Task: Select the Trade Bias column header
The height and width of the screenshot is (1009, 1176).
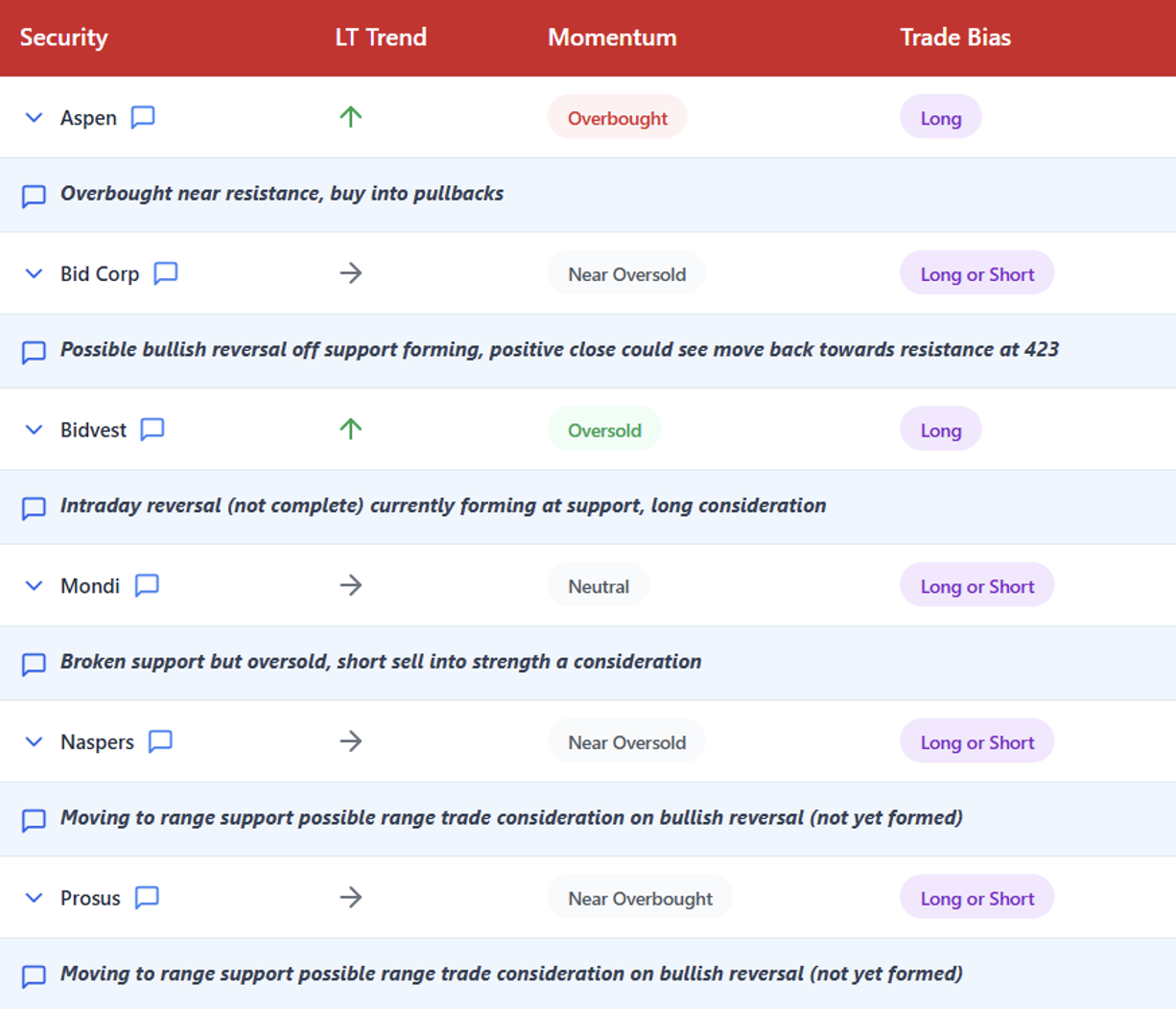Action: [954, 37]
